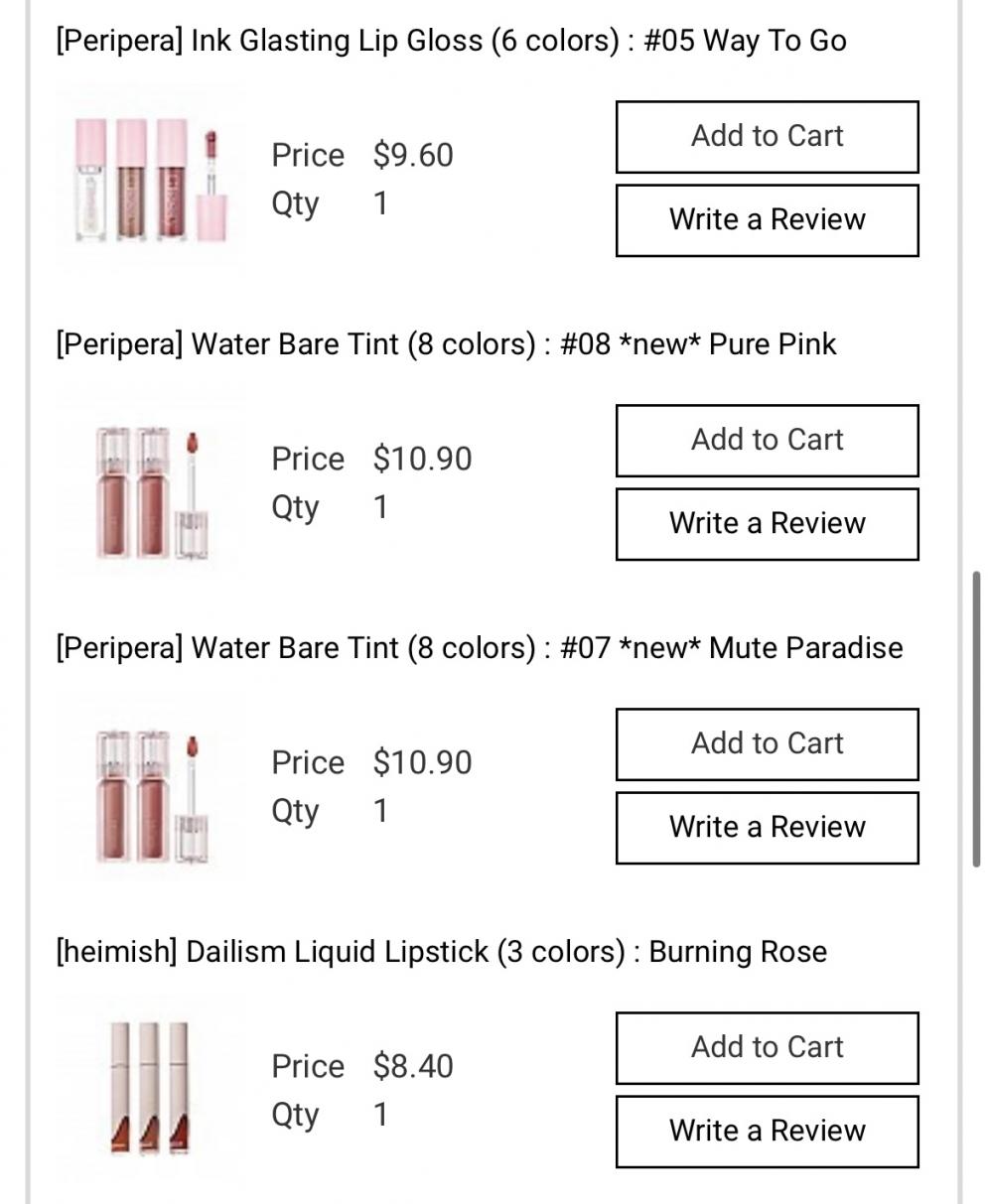The width and height of the screenshot is (988, 1204).
Task: Select the $8.40 price of Liquid Lipstick
Action: (x=413, y=1067)
